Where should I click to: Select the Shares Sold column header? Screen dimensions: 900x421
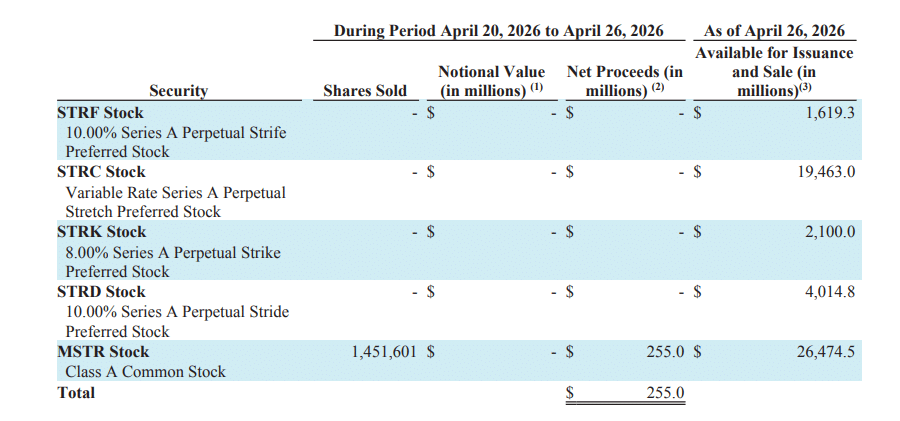[365, 91]
